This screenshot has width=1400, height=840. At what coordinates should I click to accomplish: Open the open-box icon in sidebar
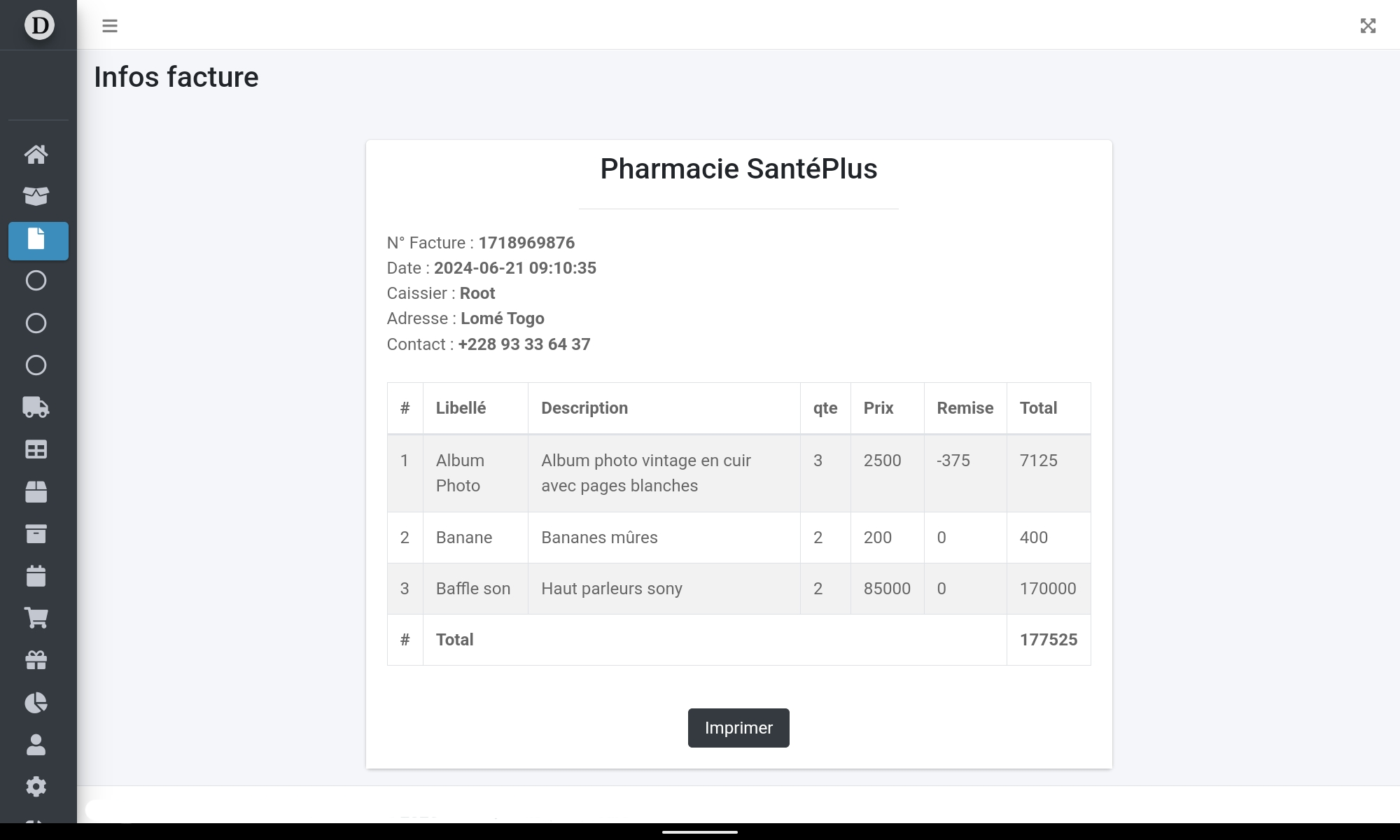pos(36,196)
